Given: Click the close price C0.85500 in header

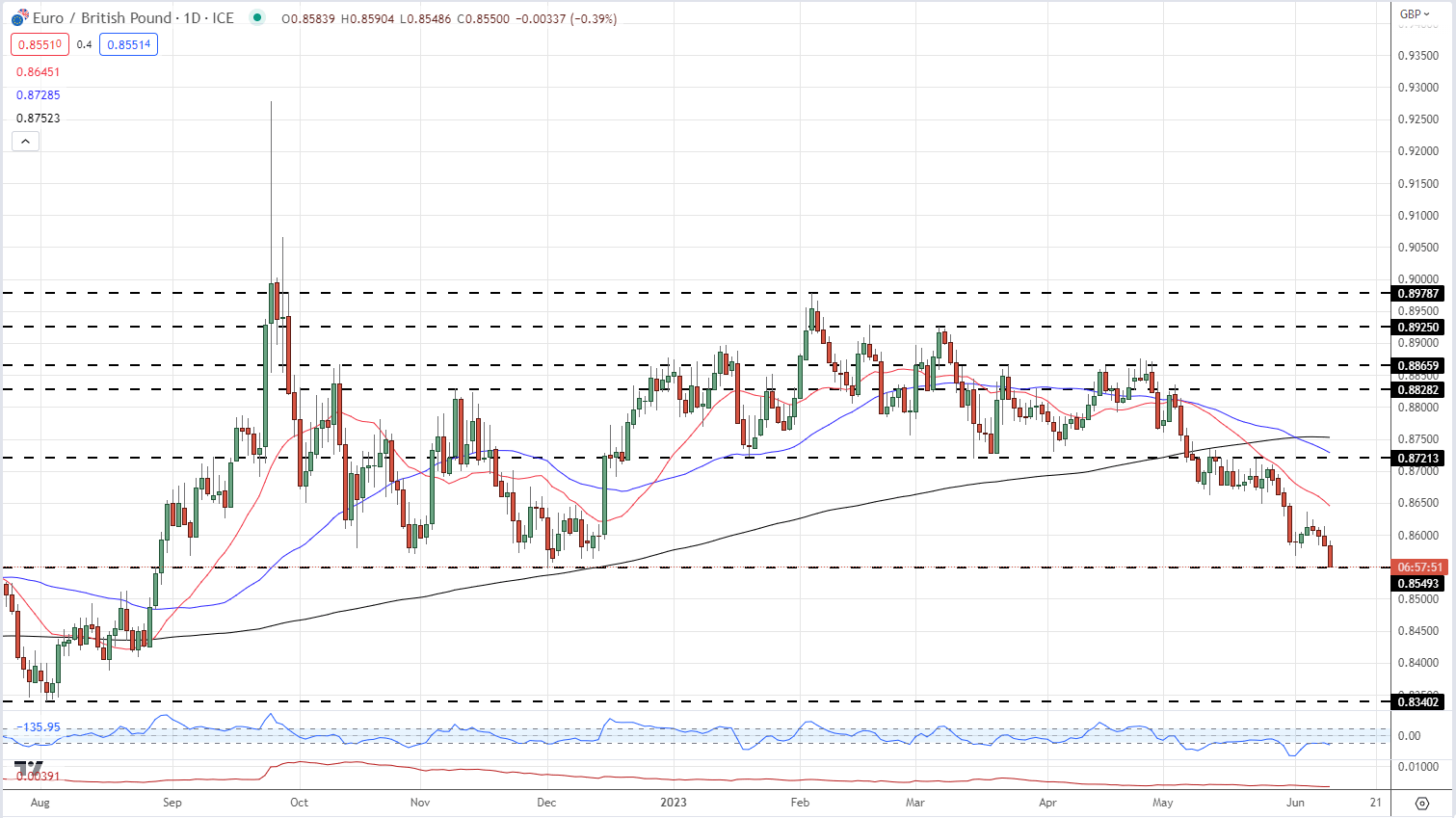Looking at the screenshot, I should click(x=483, y=18).
